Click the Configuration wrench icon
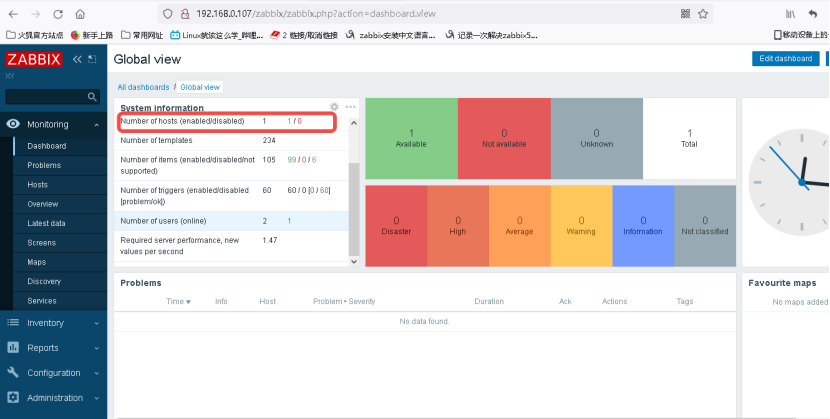Image resolution: width=830 pixels, height=419 pixels. point(13,372)
